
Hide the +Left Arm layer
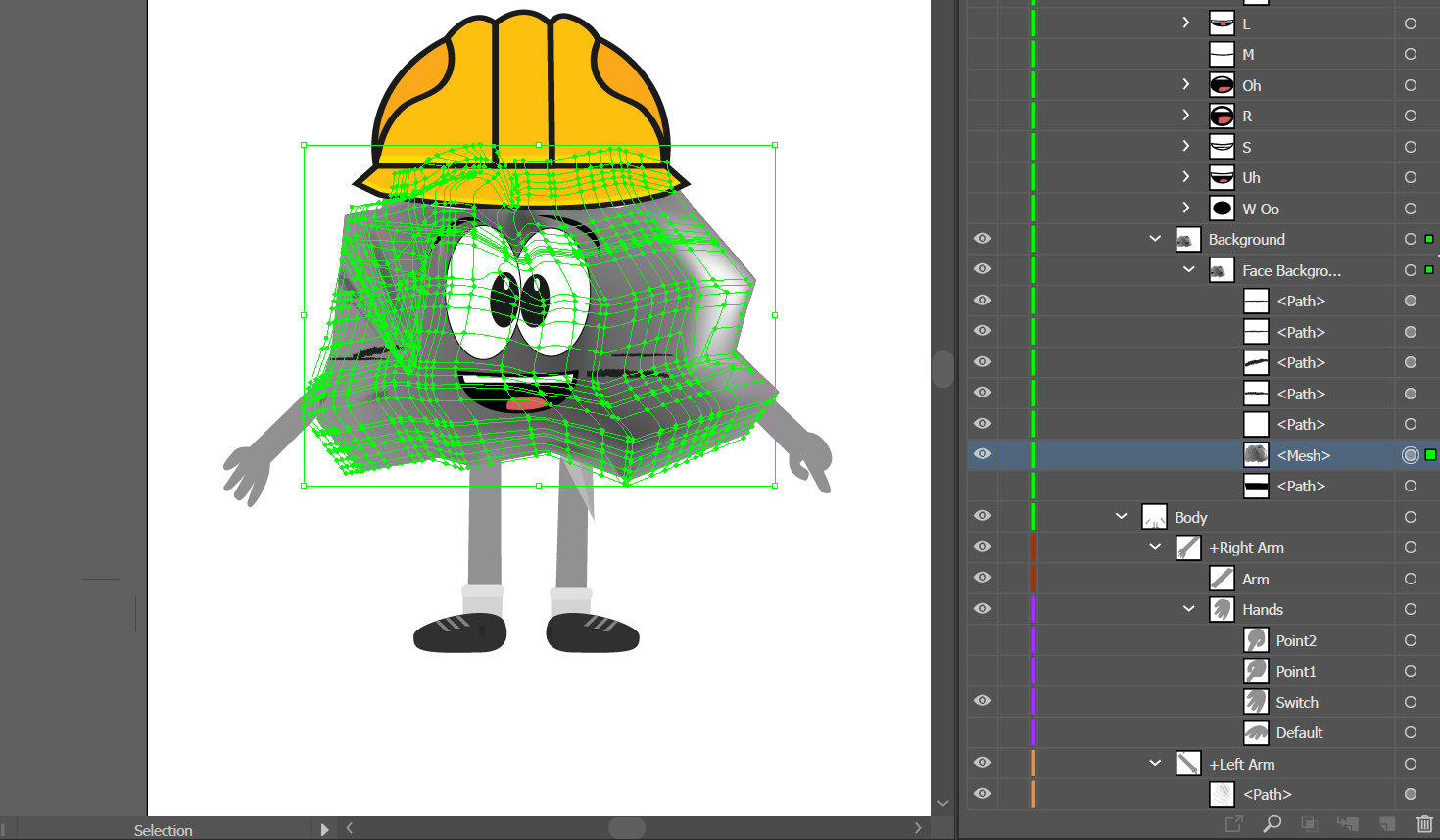983,764
